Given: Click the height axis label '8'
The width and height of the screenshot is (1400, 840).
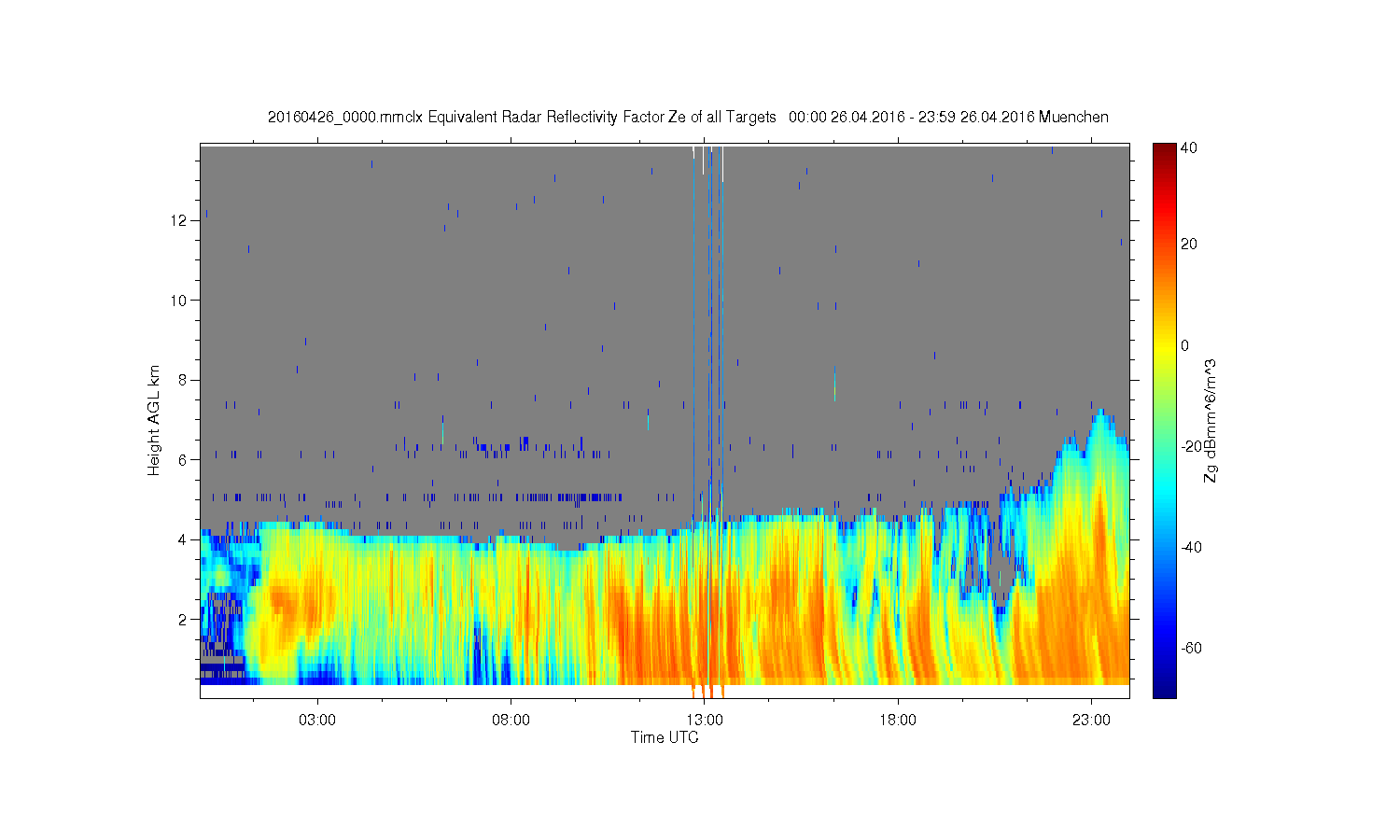Looking at the screenshot, I should pyautogui.click(x=183, y=380).
